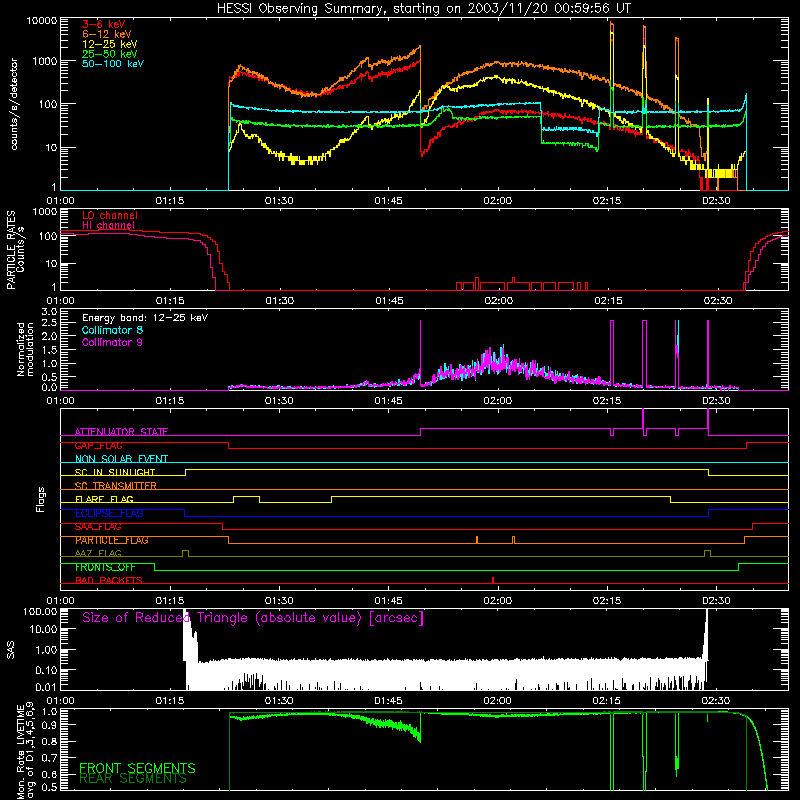Click the red BAD_PACKETS marker near 02:00
Screen dimensions: 800x800
click(493, 580)
